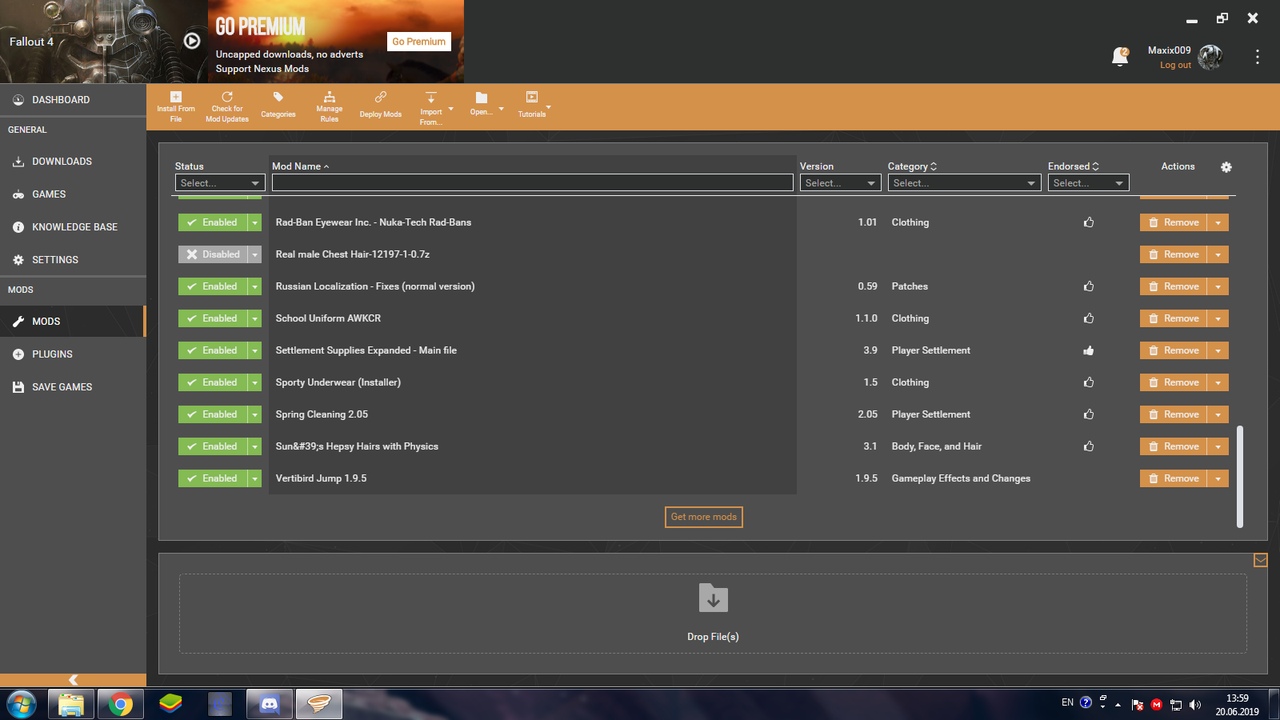Open table column settings gear icon
Viewport: 1280px width, 720px height.
coord(1227,167)
